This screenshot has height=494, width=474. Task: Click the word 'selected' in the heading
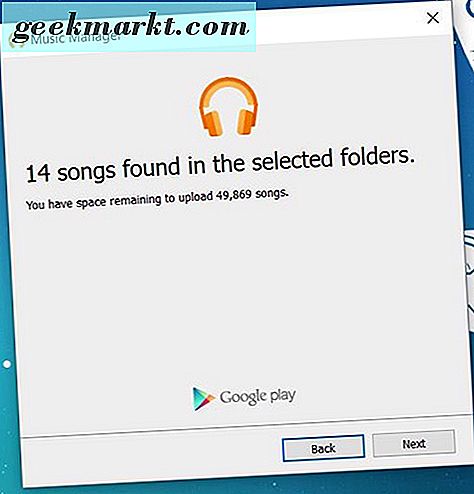[292, 160]
